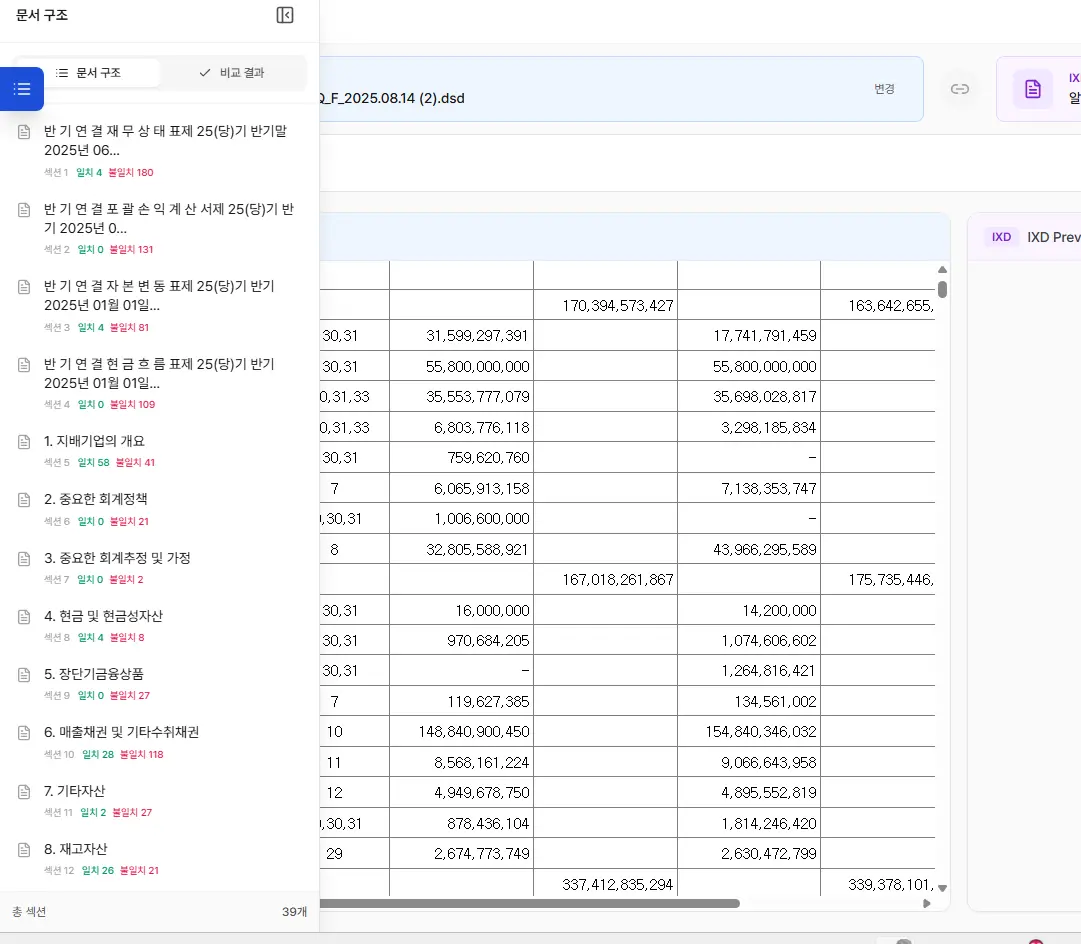Viewport: 1081px width, 944px height.
Task: Click the purple document file icon
Action: coord(1032,89)
